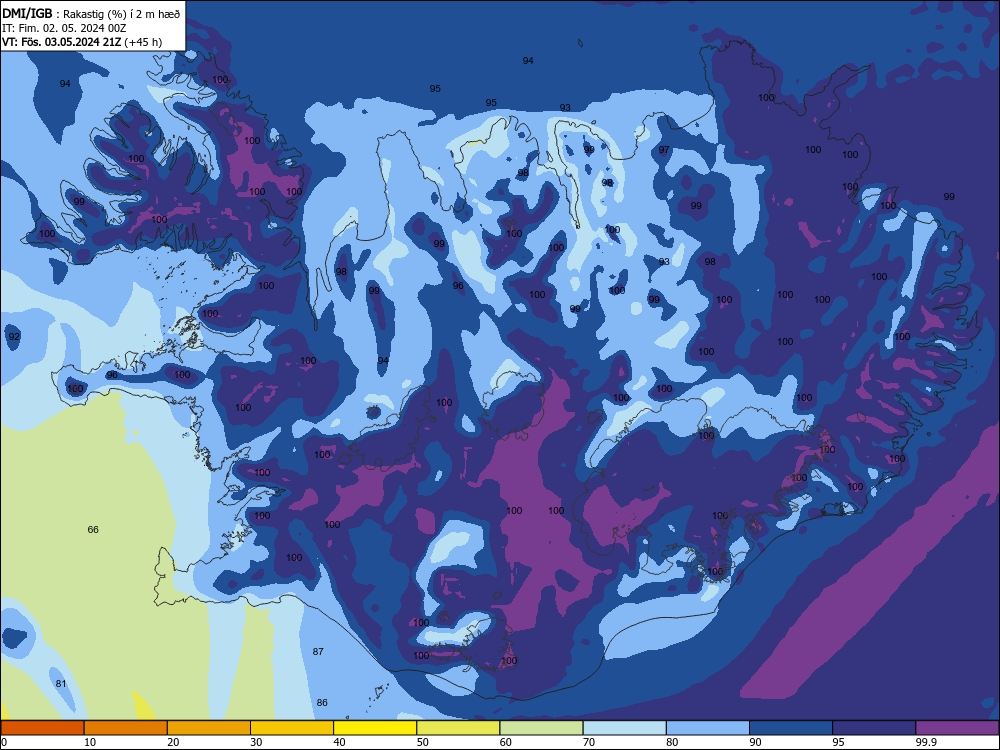Click the '20' tick label under the color bar

173,742
